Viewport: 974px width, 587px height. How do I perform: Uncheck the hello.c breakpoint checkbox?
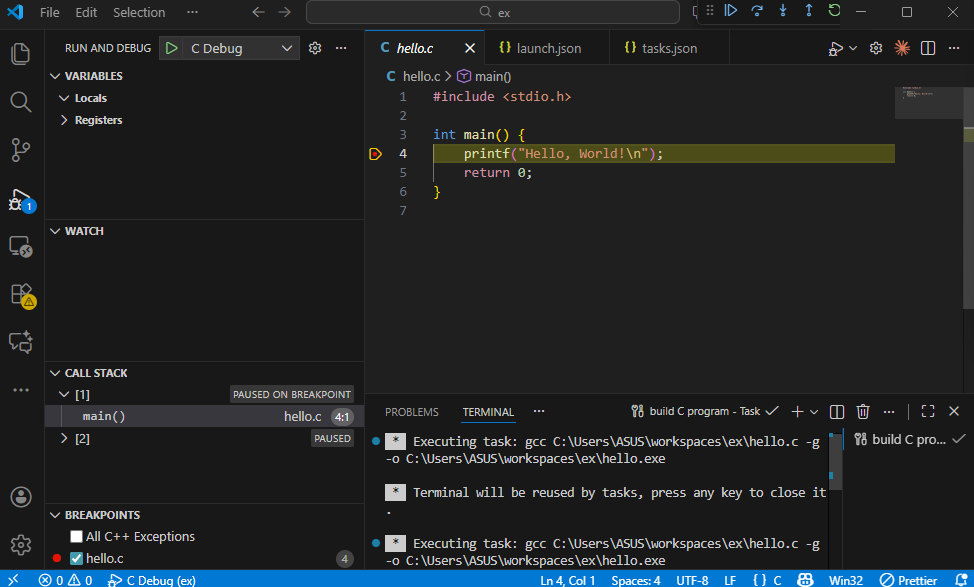tap(77, 559)
